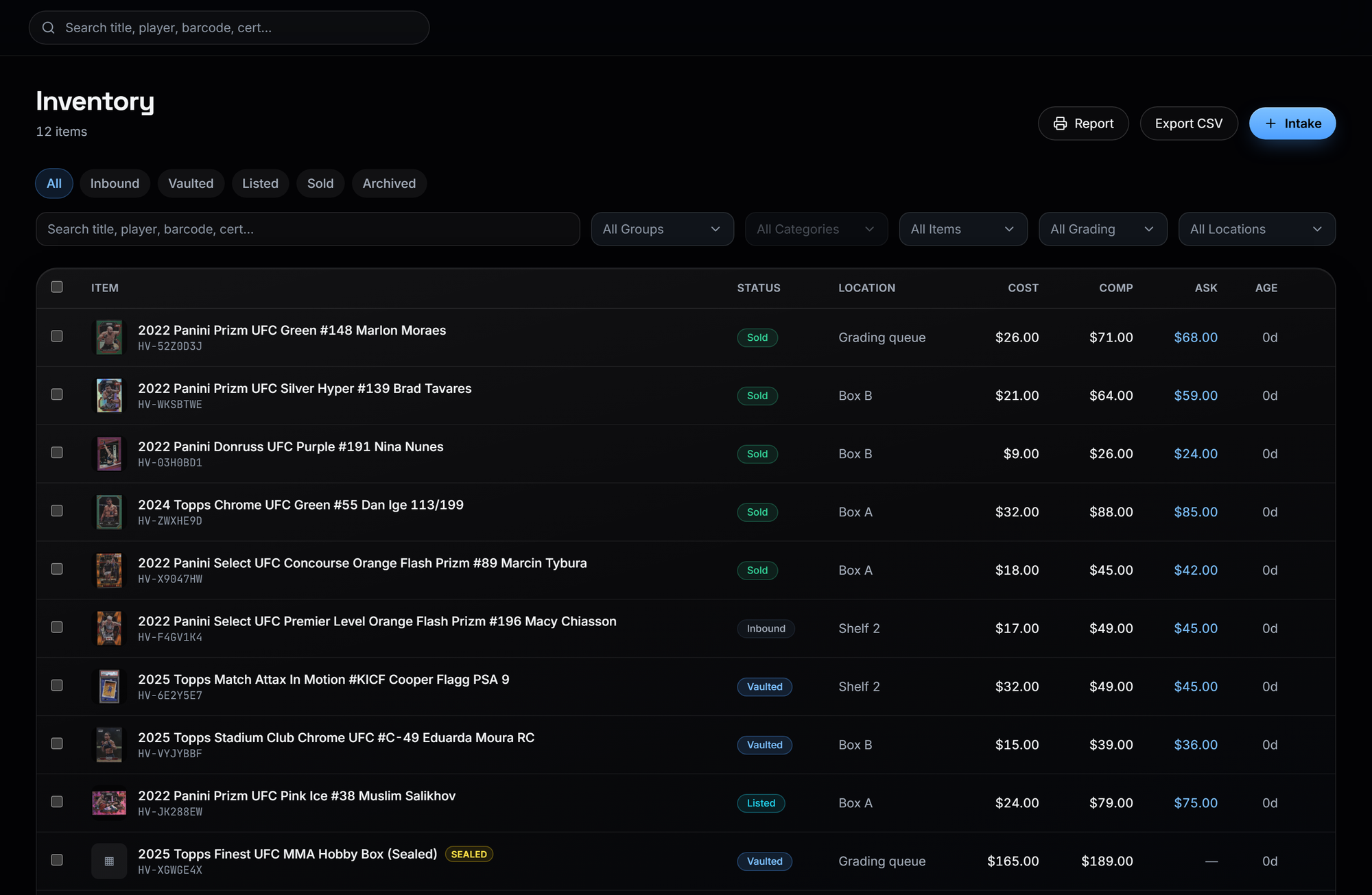This screenshot has width=1372, height=895.
Task: Open 2025 Topps Finest Hobby Box title
Action: (287, 854)
